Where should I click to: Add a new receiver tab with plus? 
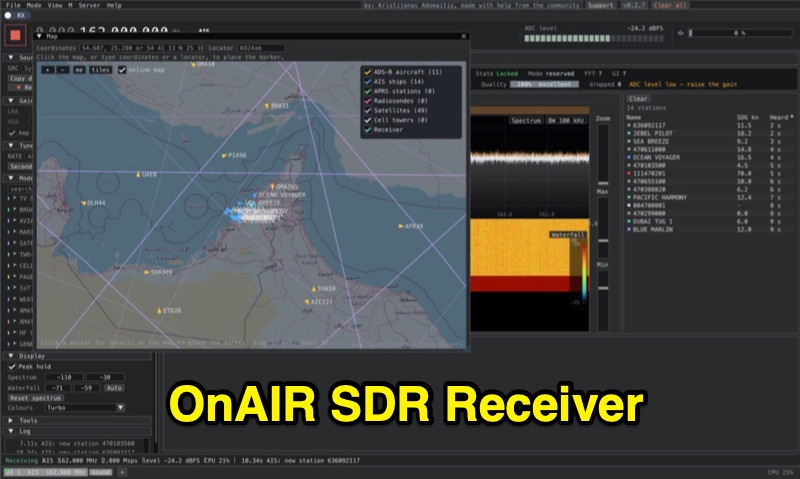tap(122, 472)
